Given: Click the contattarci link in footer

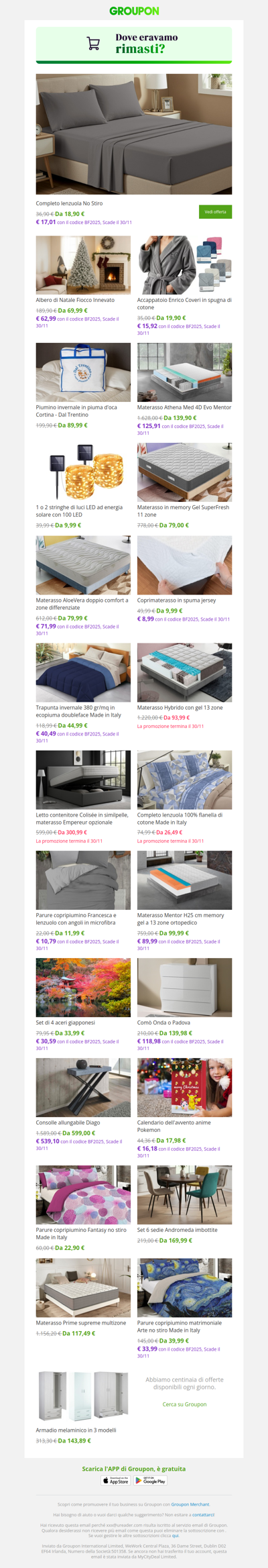Looking at the screenshot, I should tap(204, 1514).
